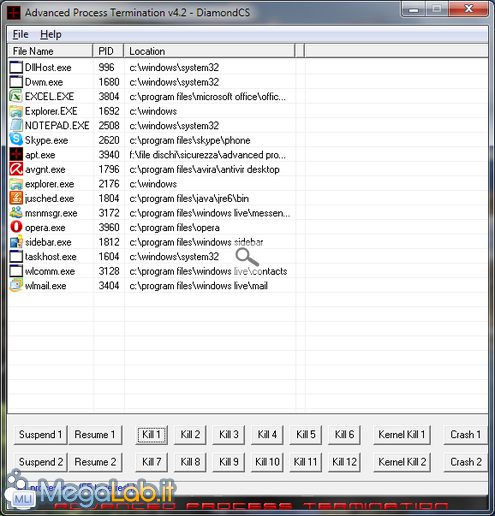
Task: Select the avgnt.exe Avira icon
Action: tap(16, 169)
